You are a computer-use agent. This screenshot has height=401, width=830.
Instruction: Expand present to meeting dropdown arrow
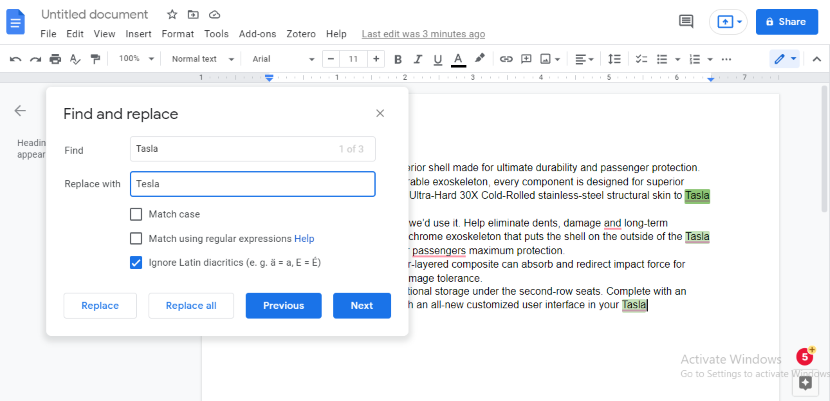pyautogui.click(x=740, y=22)
